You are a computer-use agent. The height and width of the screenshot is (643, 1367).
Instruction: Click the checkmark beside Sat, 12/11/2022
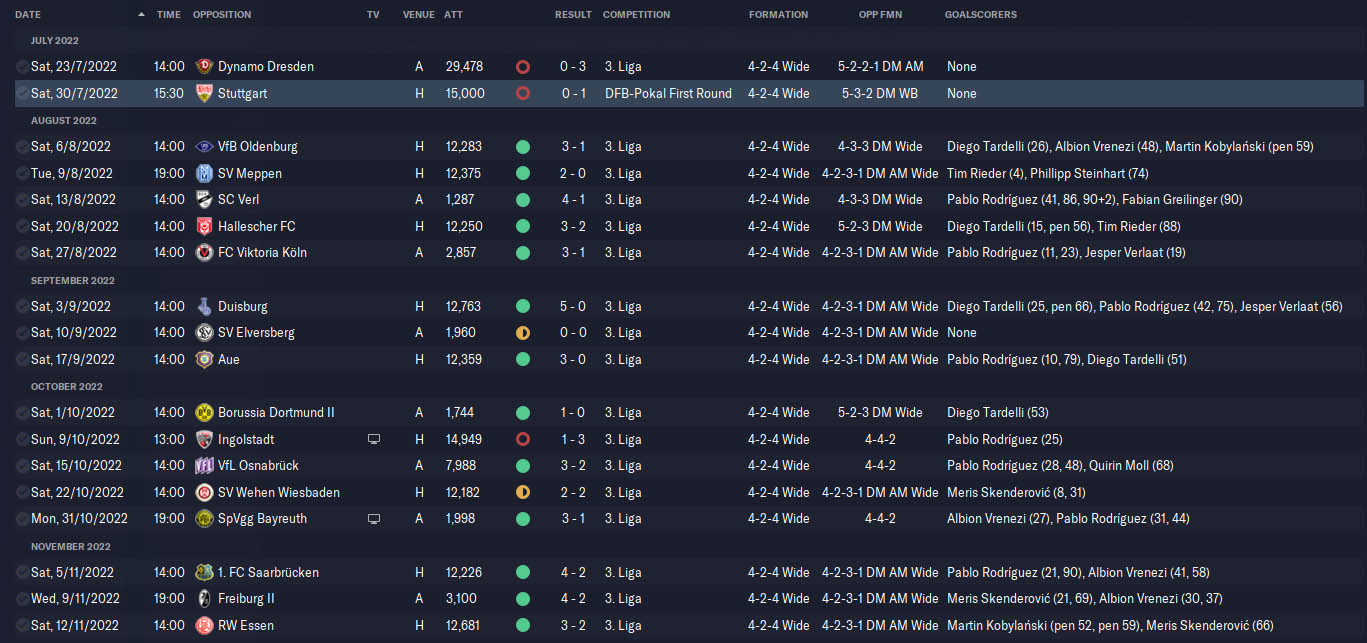tap(22, 626)
